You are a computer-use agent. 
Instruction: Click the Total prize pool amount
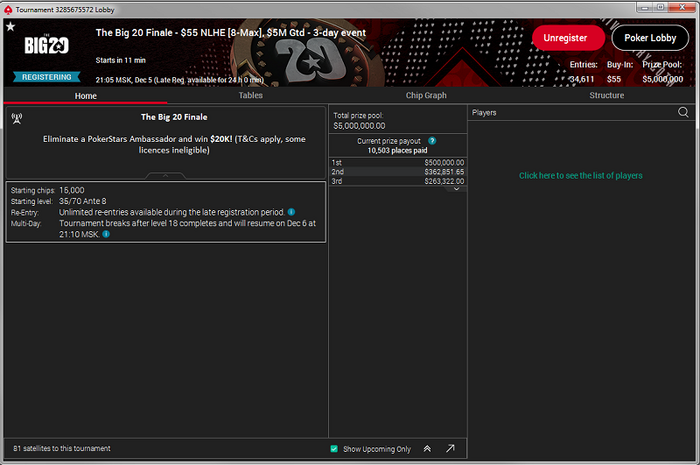click(359, 126)
